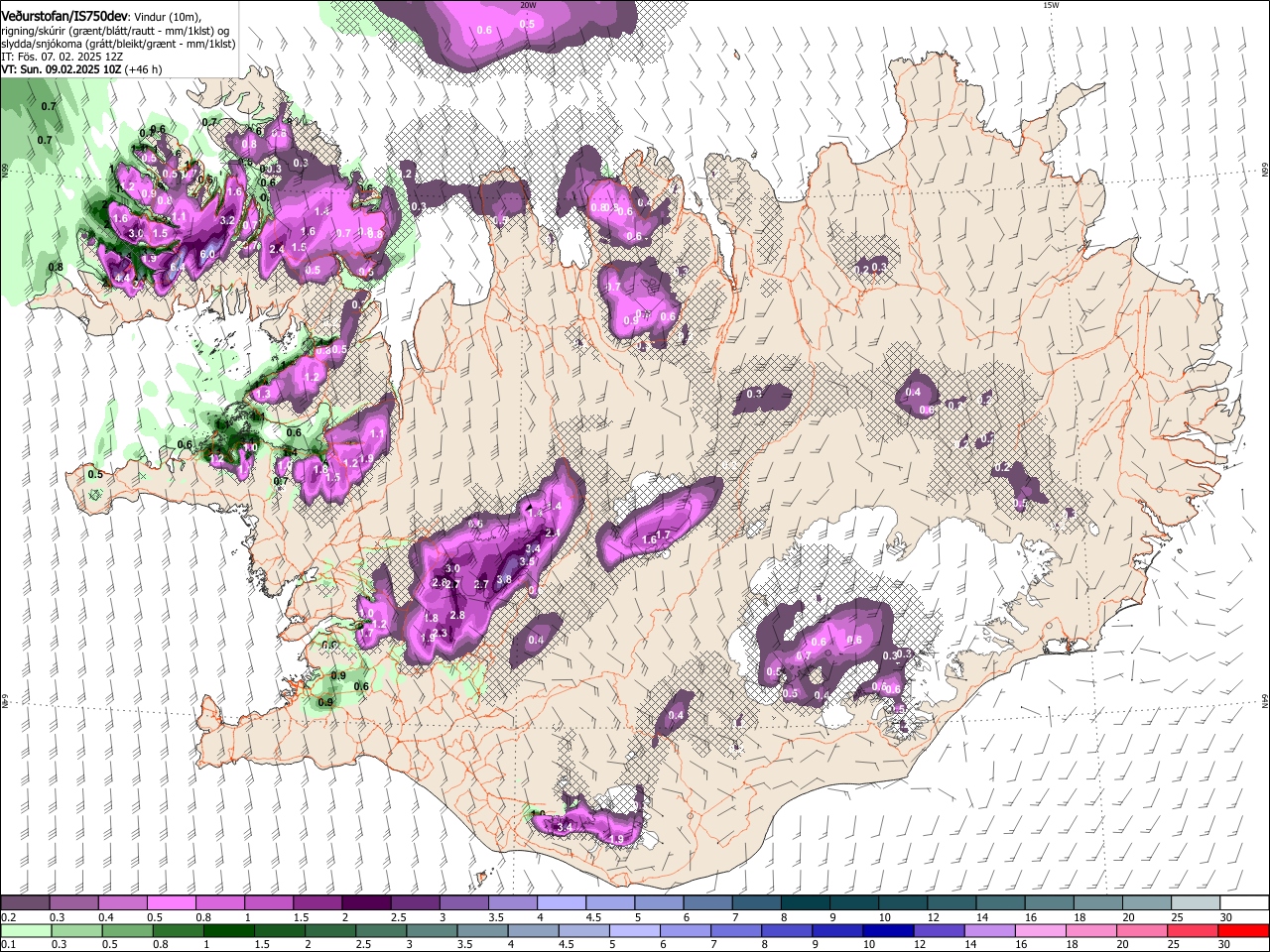The image size is (1270, 952).
Task: Select bottom legend swatch between 4 and 4.5
Action: pos(533,930)
